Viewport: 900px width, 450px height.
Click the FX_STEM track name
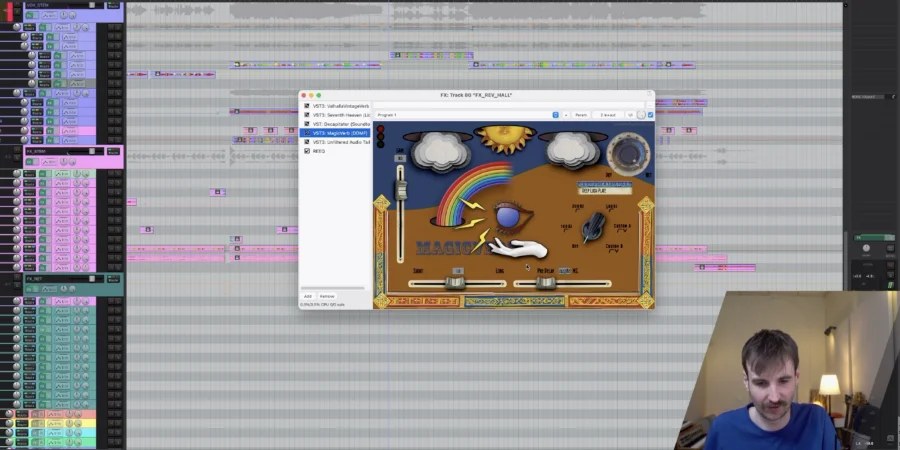[x=36, y=151]
